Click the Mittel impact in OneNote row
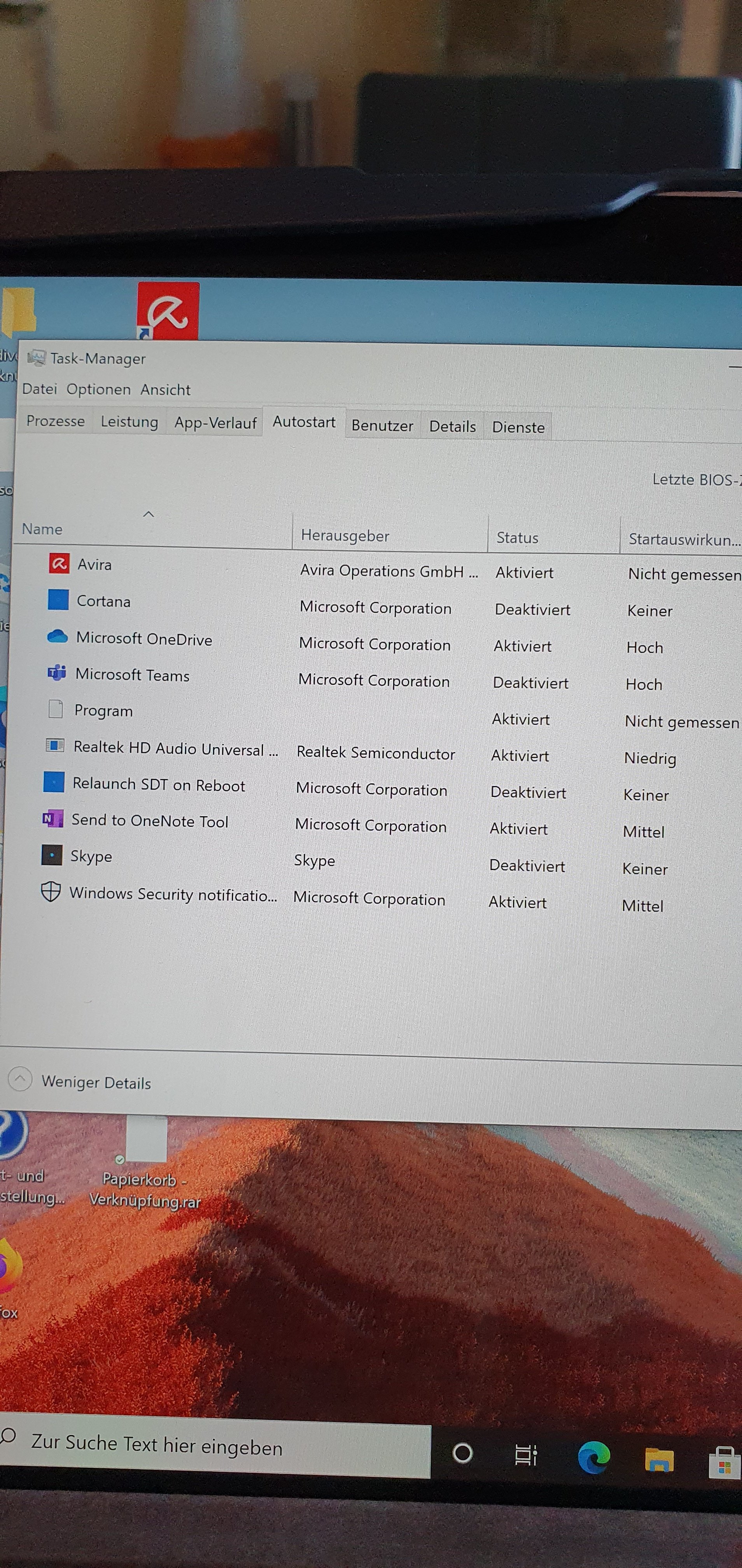This screenshot has width=742, height=1568. click(x=643, y=832)
